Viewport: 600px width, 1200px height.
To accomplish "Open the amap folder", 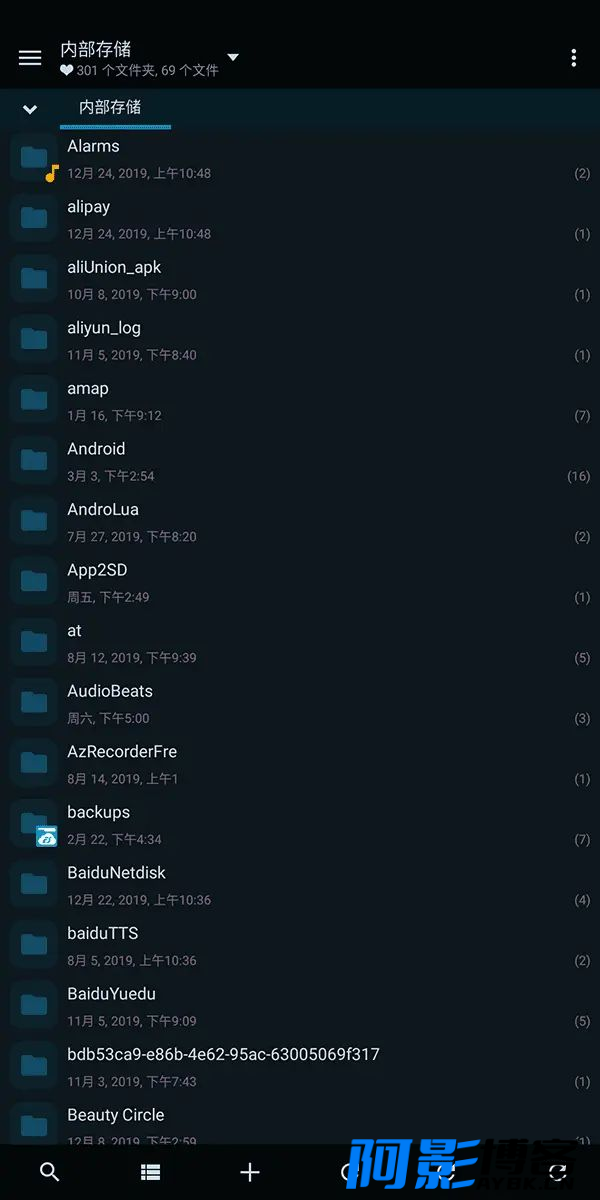I will [300, 401].
